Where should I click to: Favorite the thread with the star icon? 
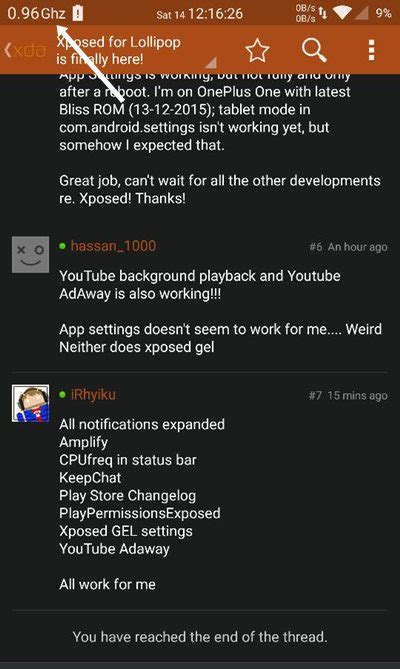257,50
